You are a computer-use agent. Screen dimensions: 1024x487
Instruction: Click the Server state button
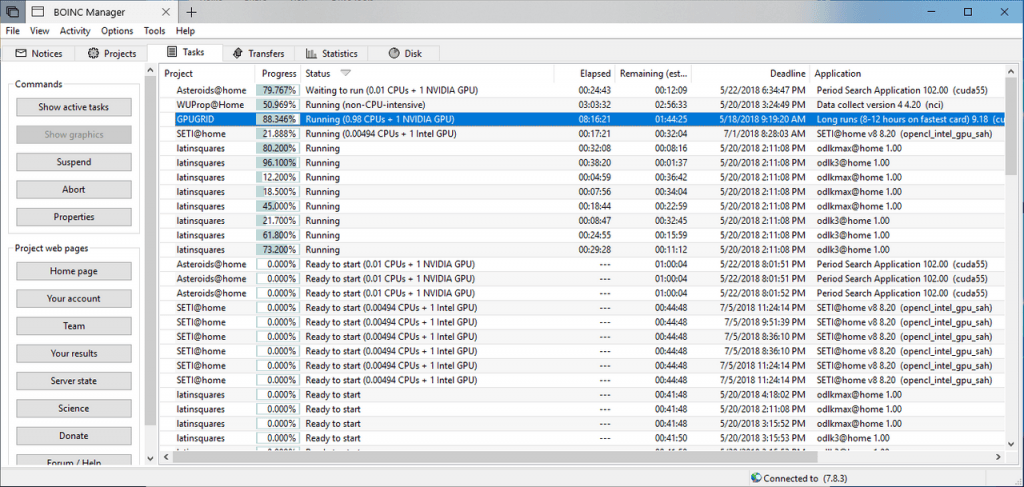74,381
